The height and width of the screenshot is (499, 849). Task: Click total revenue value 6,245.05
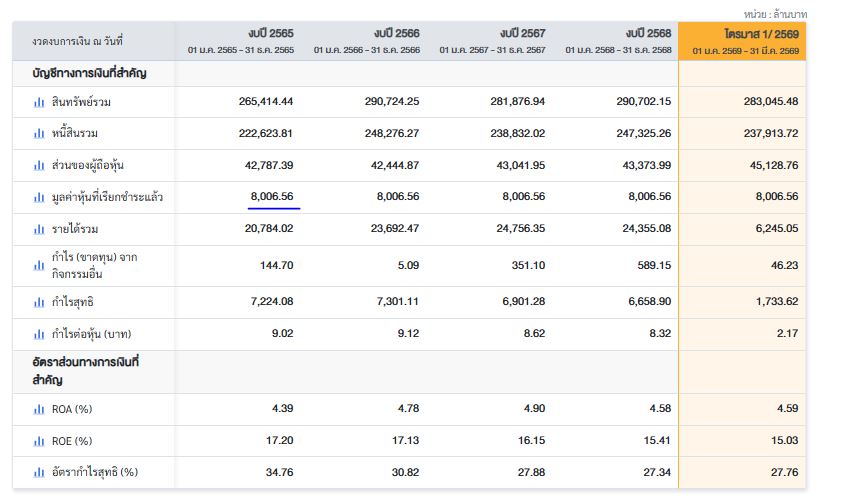point(777,228)
